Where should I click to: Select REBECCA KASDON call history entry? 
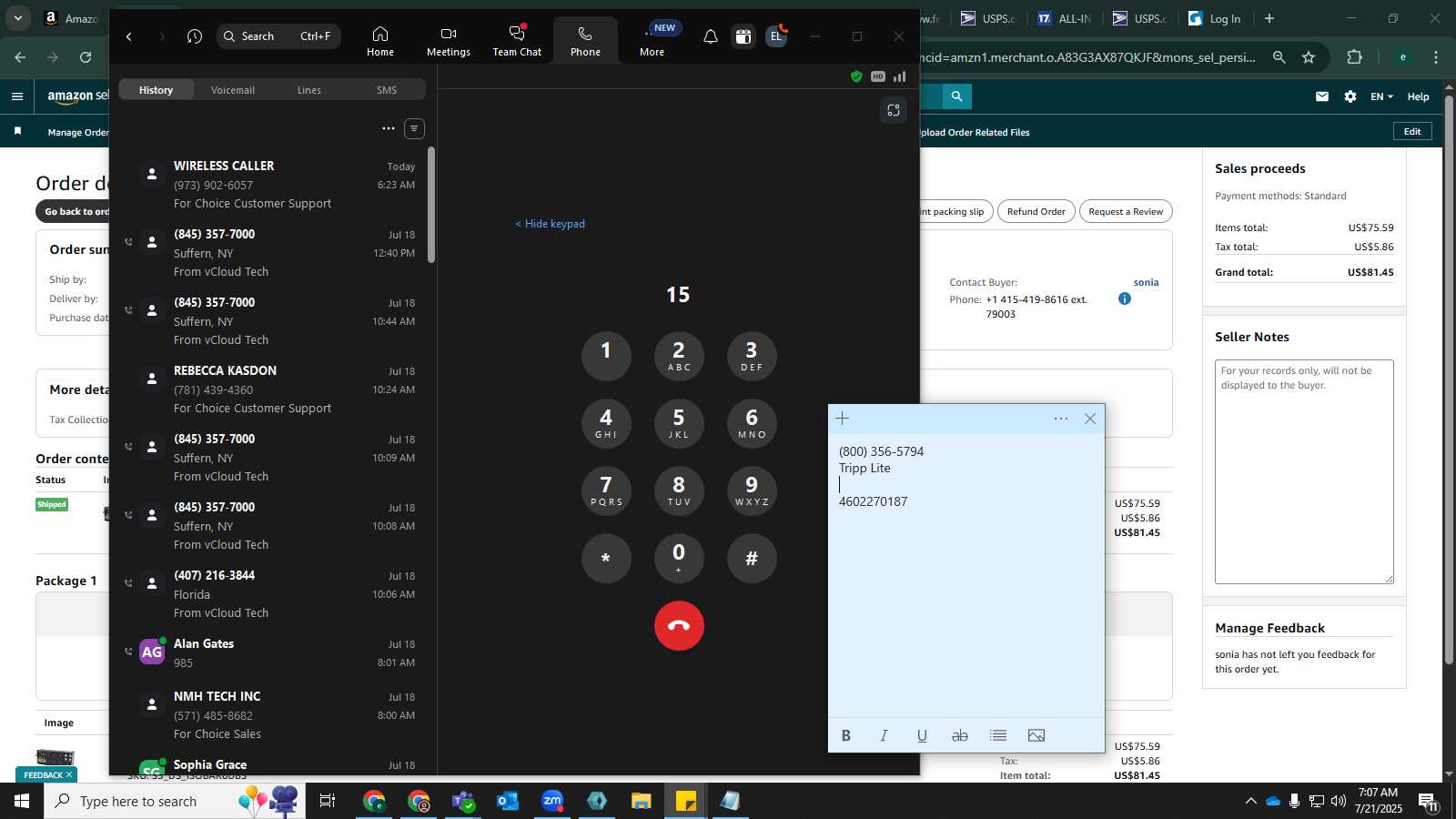coord(273,389)
